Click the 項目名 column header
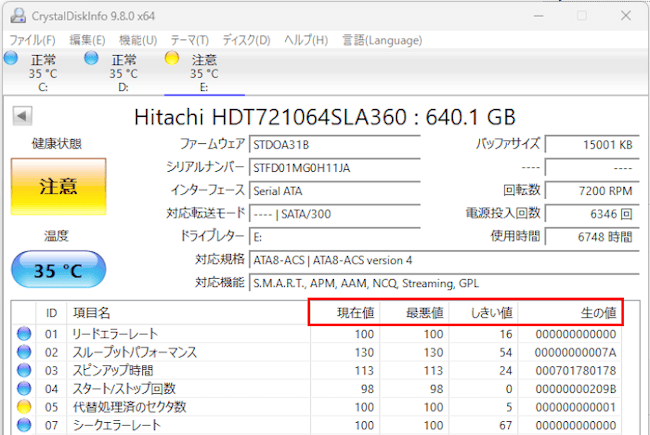650x435 pixels. (x=188, y=313)
